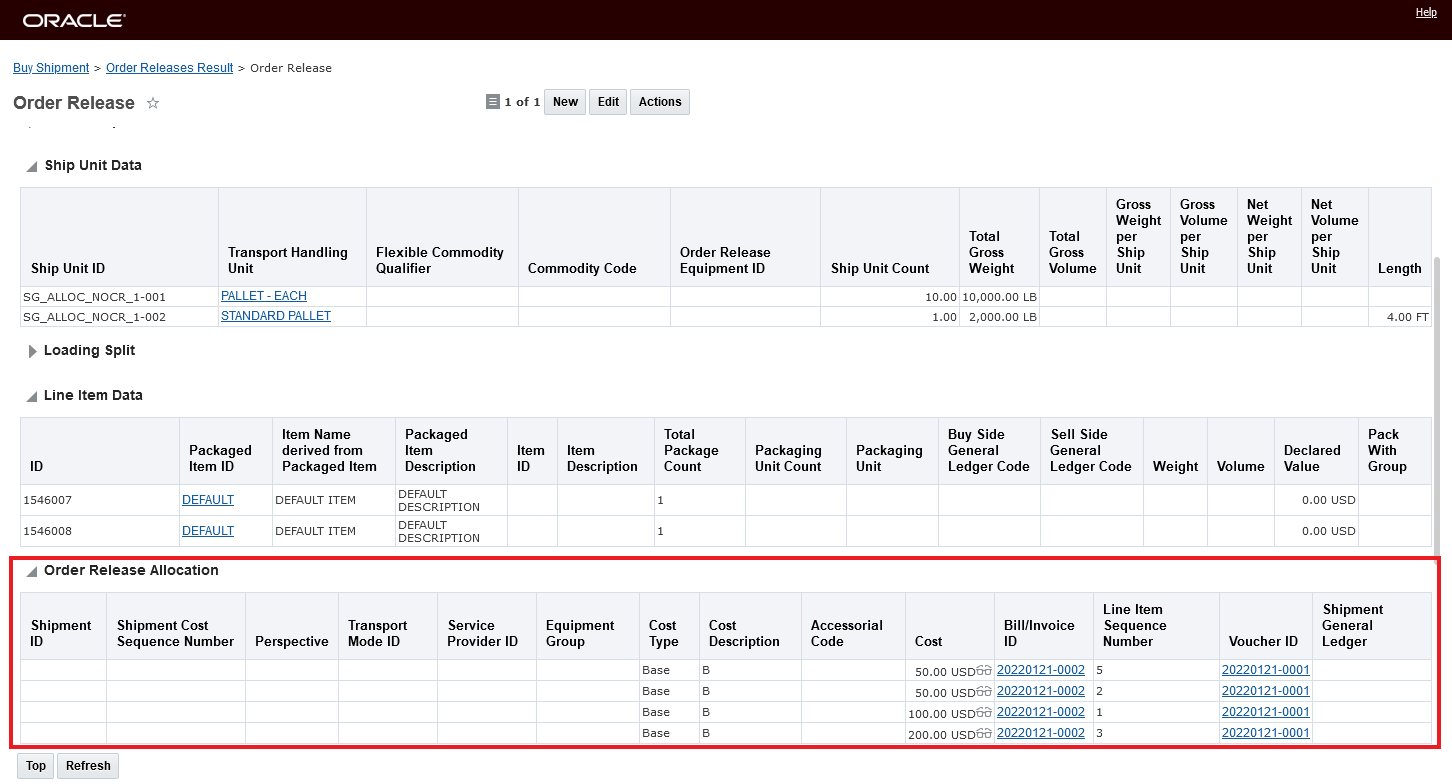The image size is (1452, 784).
Task: Open DEFAULT packaged item for line 1546007
Action: pos(208,500)
